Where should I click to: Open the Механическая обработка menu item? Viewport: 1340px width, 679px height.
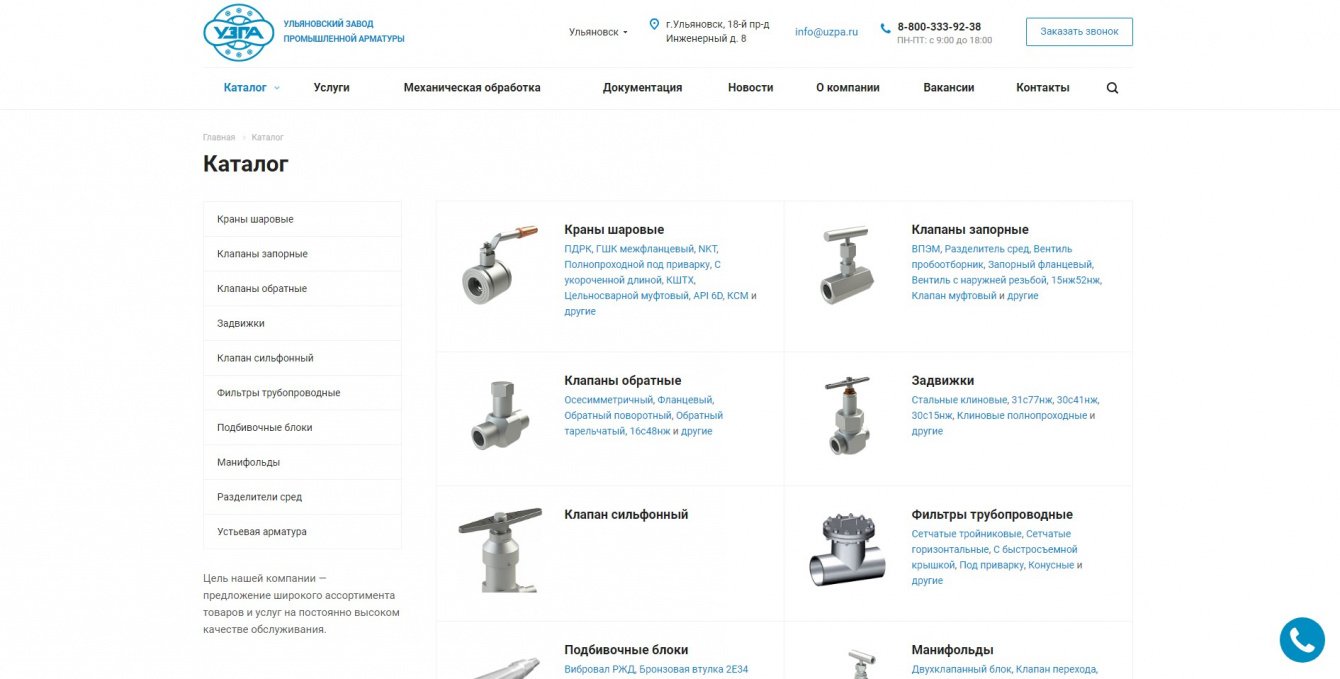[x=472, y=88]
